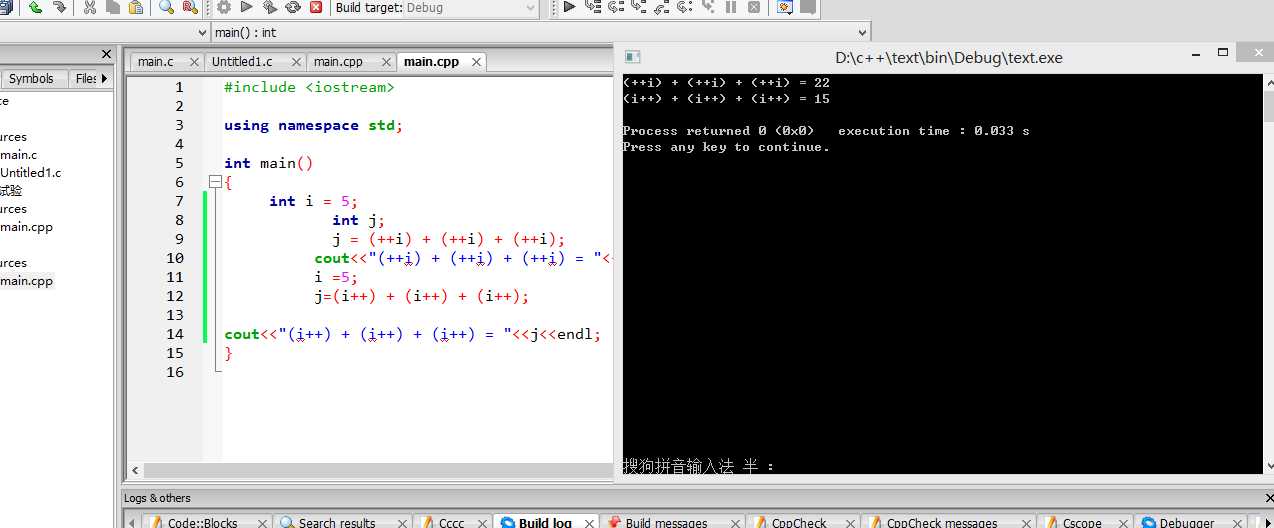This screenshot has width=1274, height=528.
Task: Click line number 16 in the editor margin
Action: coord(175,372)
